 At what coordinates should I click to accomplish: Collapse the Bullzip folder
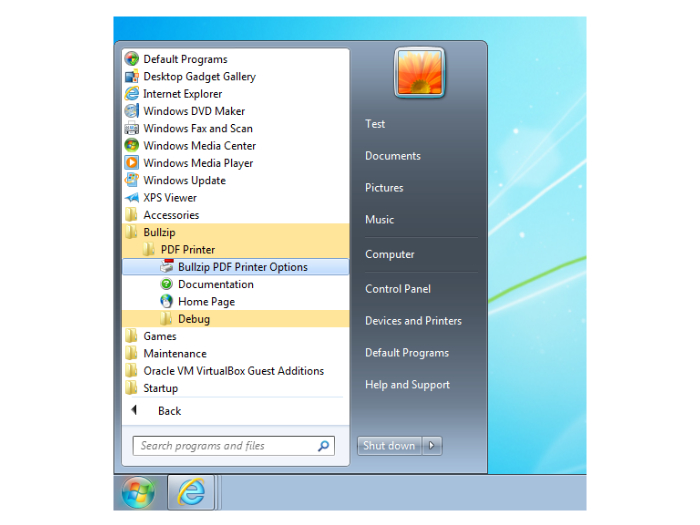pos(235,232)
